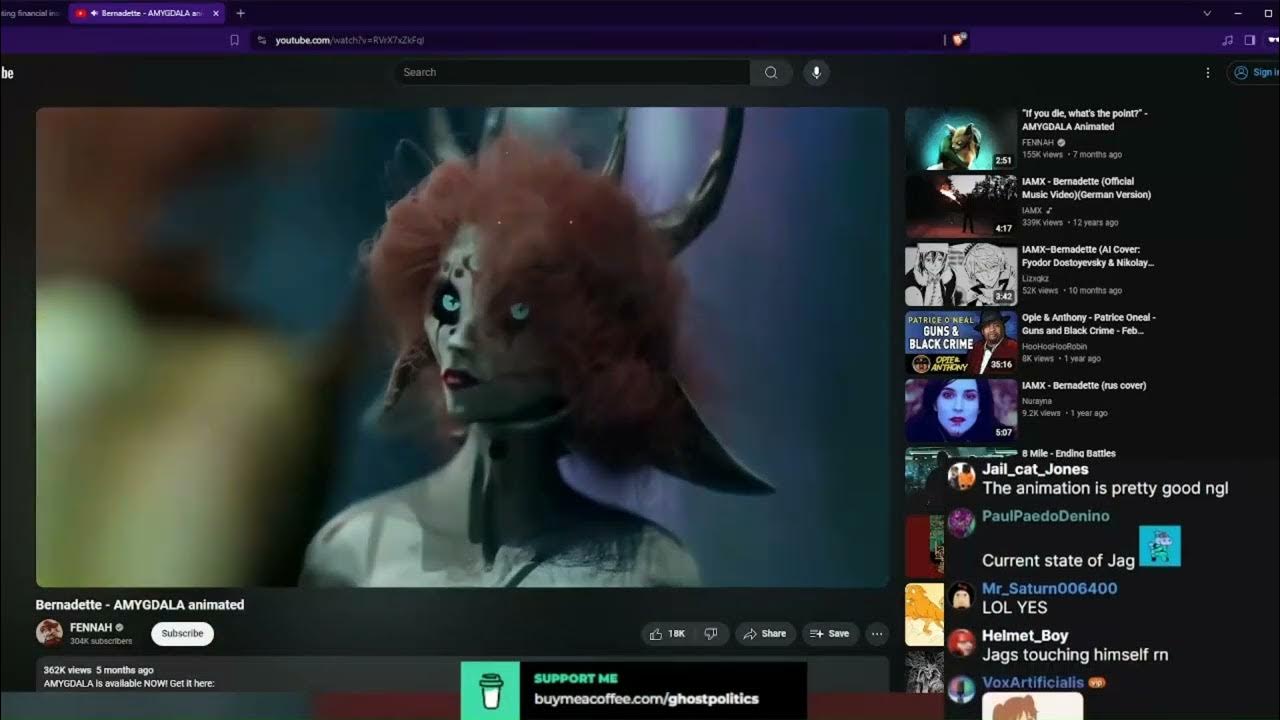
Task: Open YouTube settings three-dot menu
Action: 1208,72
